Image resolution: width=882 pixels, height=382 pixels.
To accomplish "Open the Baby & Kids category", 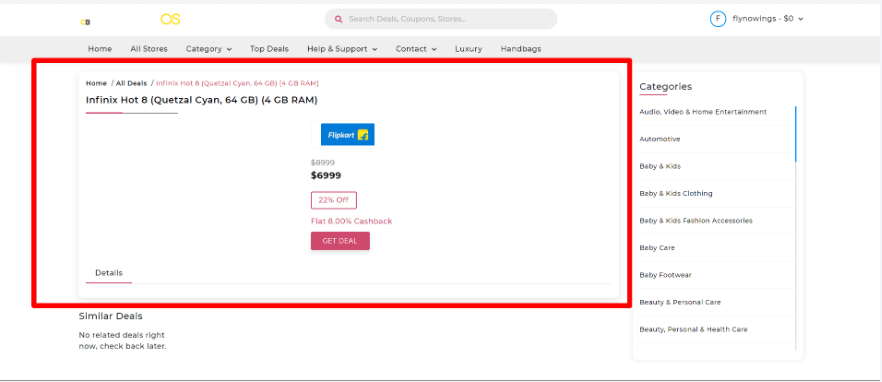I will click(660, 167).
